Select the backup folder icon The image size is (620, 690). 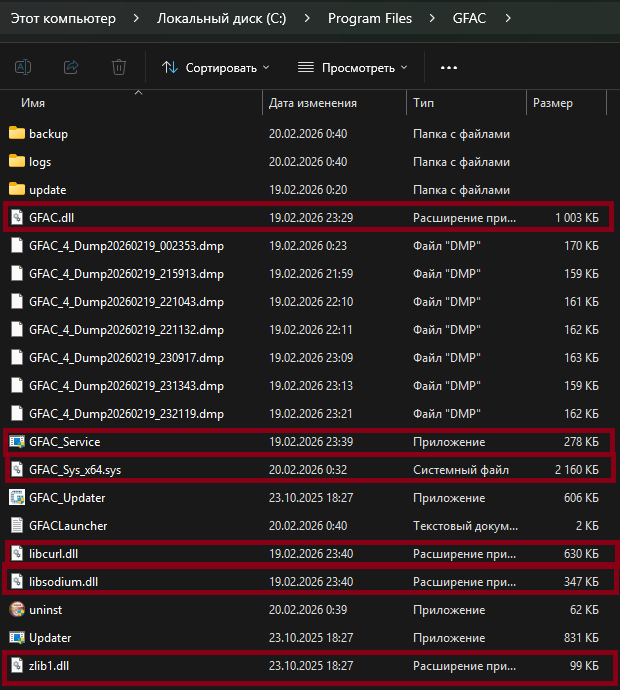[16, 133]
